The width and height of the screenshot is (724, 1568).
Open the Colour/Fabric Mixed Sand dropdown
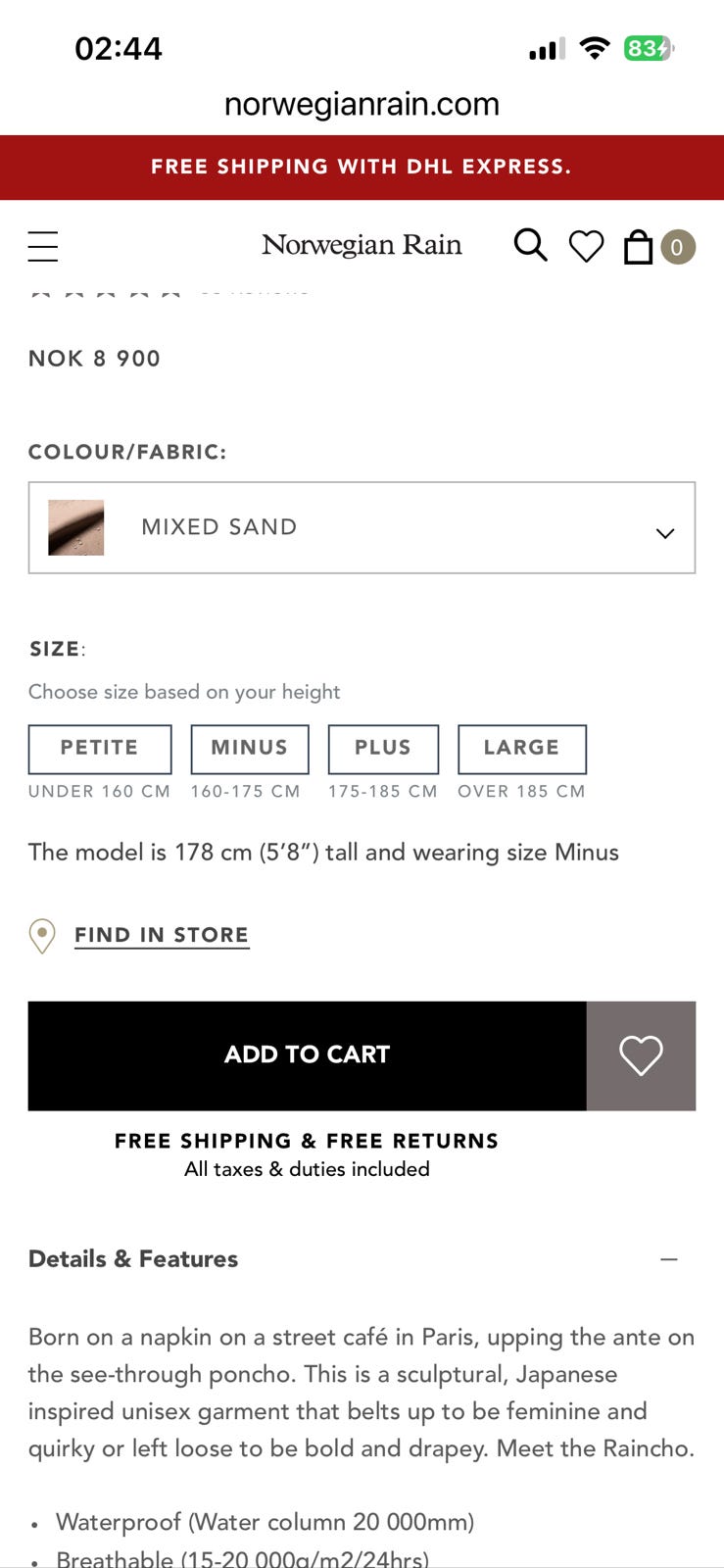(x=362, y=527)
